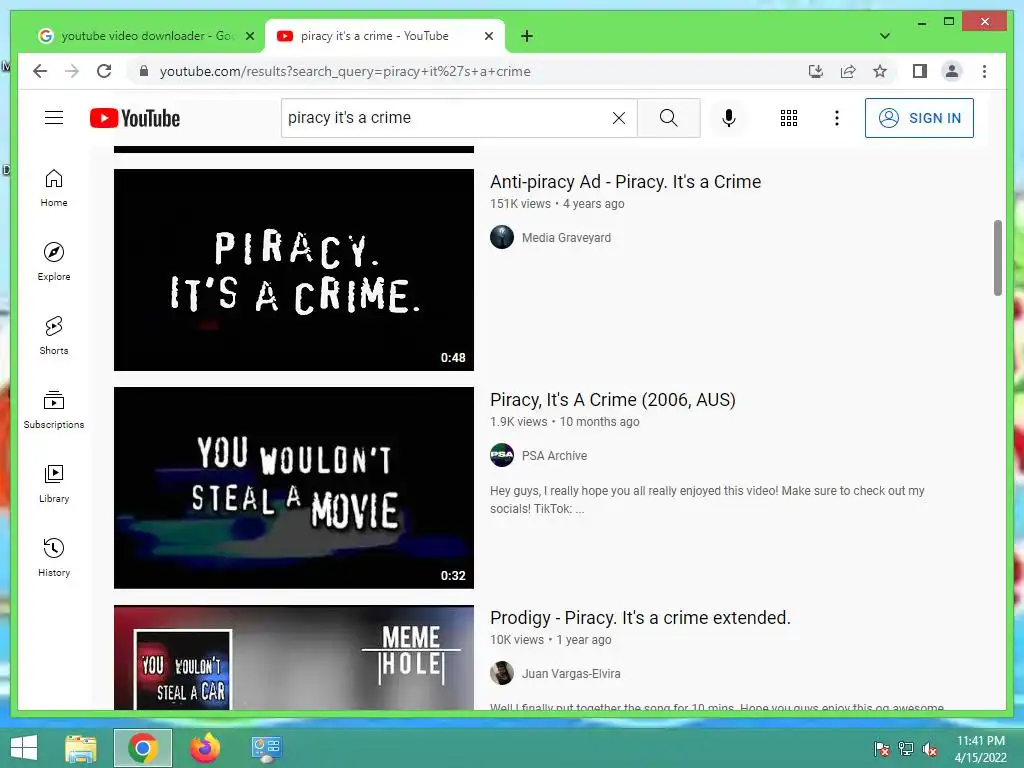Click the install app icon in address bar
Screen dimensions: 1024x768
(816, 71)
